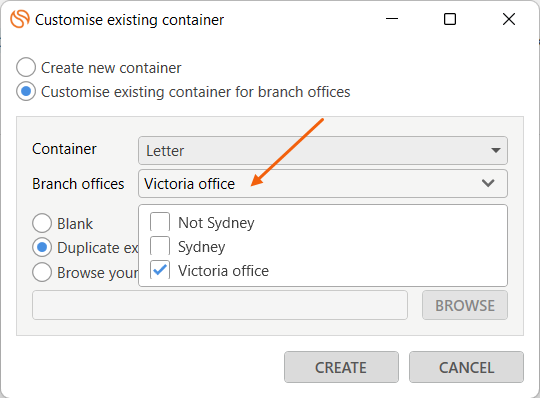Image resolution: width=540 pixels, height=398 pixels.
Task: Minimize the Customise existing container dialog
Action: click(x=392, y=19)
